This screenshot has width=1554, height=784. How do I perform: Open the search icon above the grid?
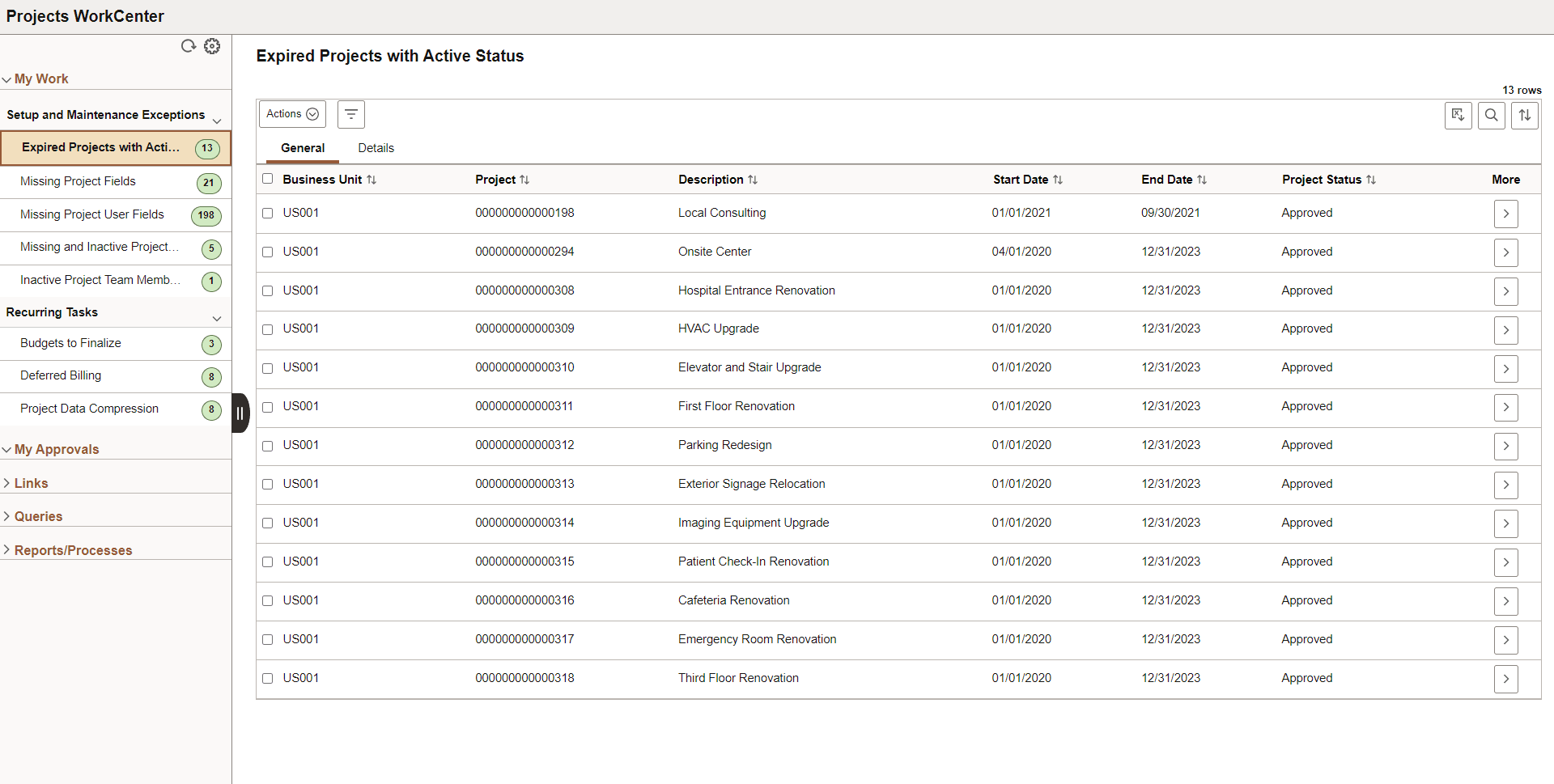coord(1492,115)
